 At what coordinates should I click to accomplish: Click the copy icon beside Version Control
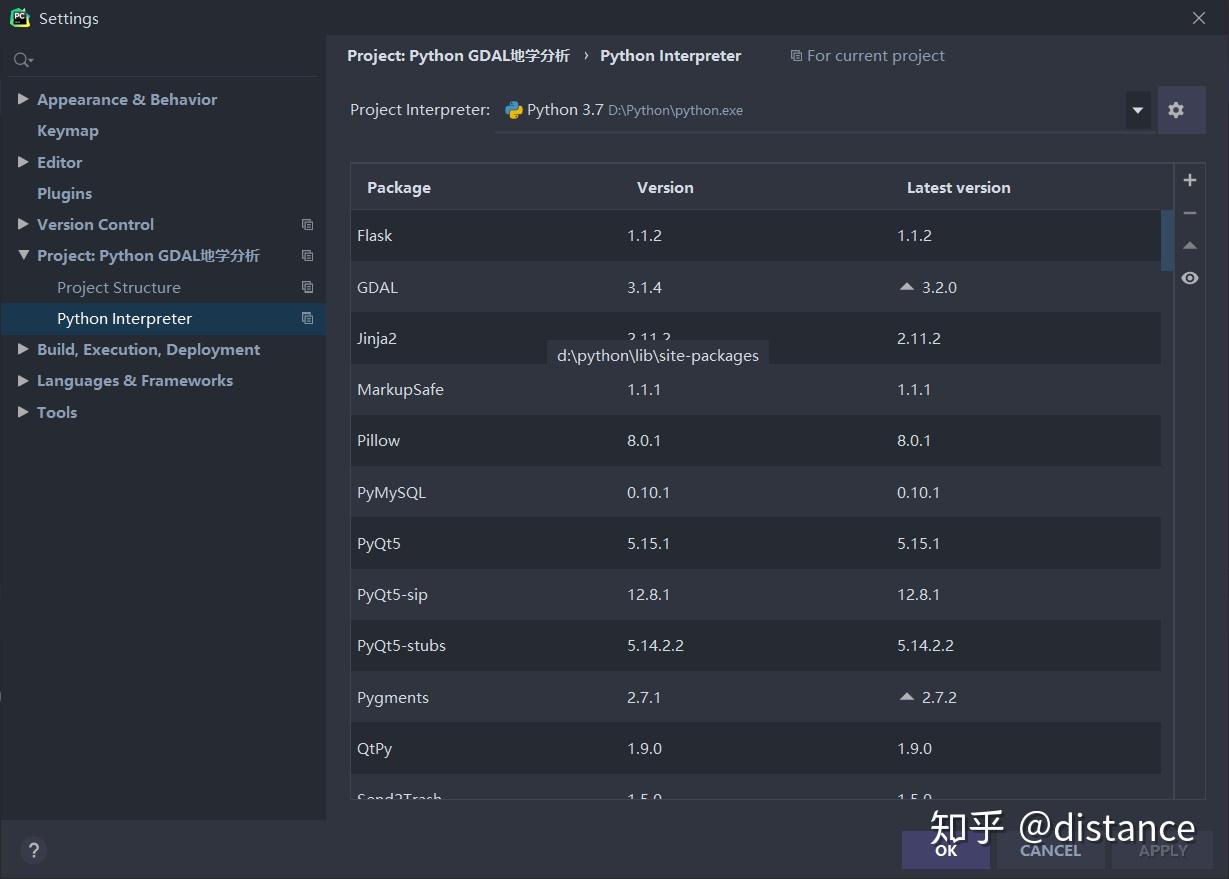click(x=307, y=225)
